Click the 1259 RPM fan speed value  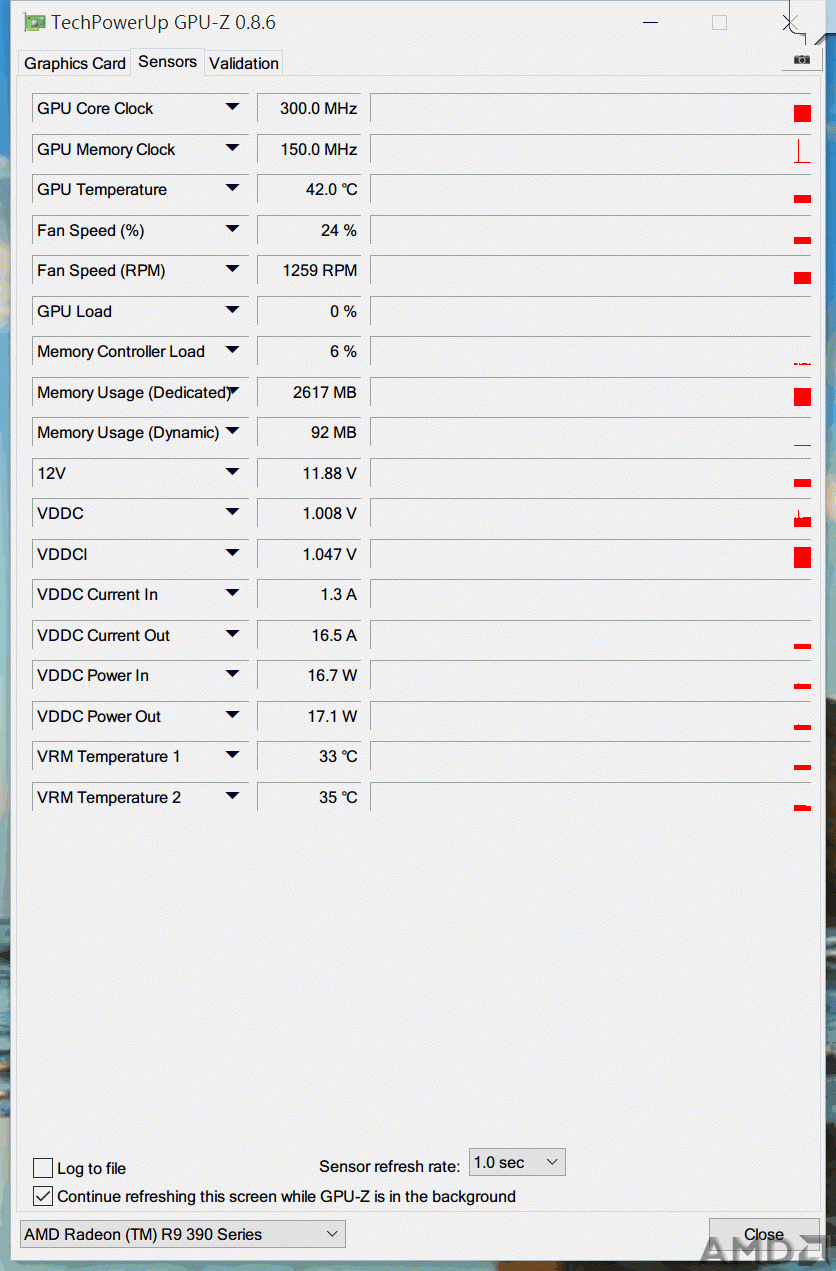(309, 270)
